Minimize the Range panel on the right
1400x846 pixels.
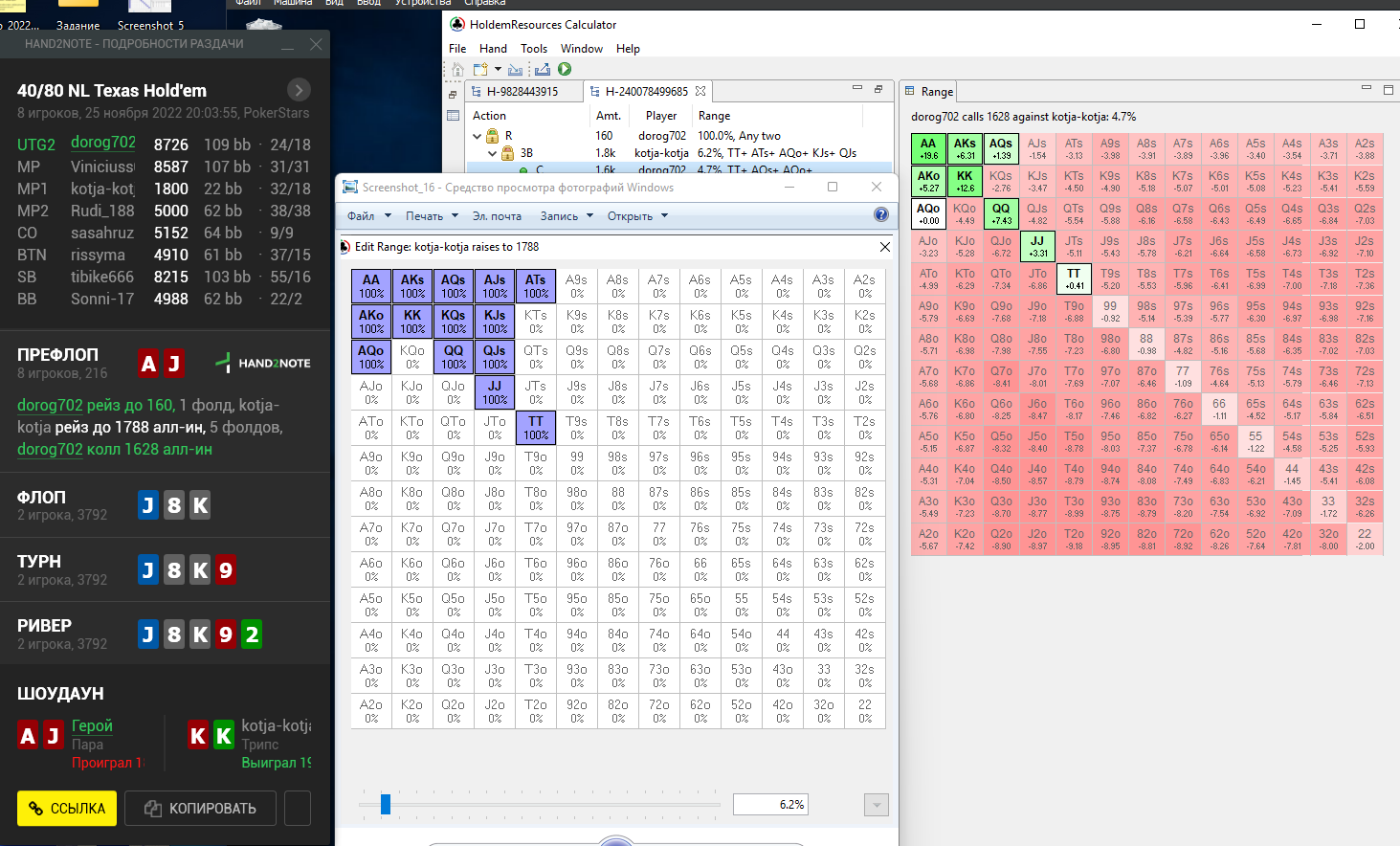click(1367, 88)
